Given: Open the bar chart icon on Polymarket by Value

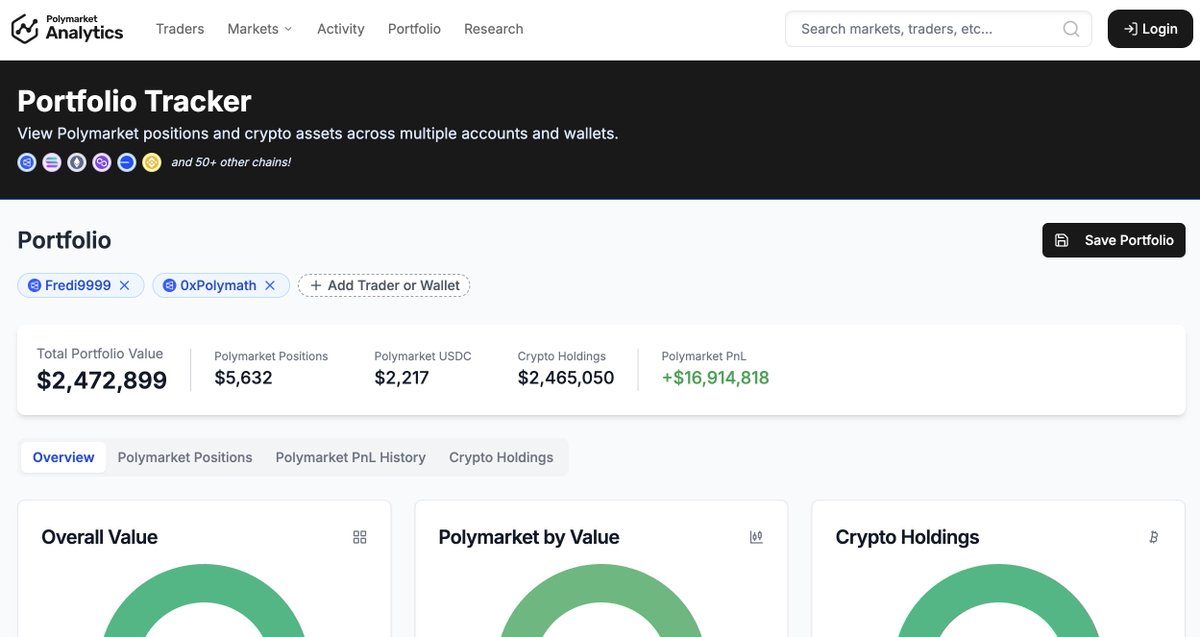Looking at the screenshot, I should click(755, 537).
